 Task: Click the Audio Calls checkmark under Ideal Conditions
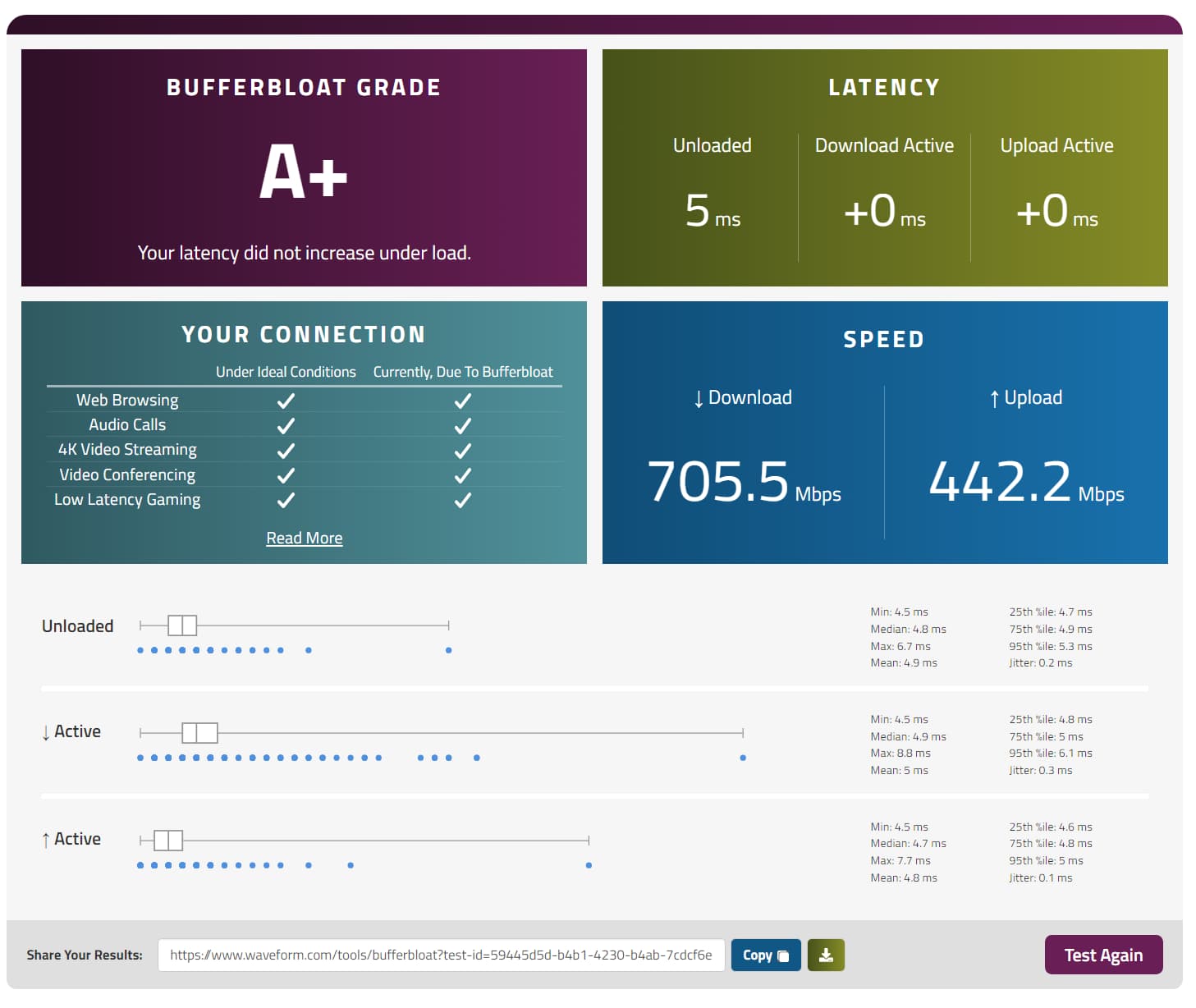286,425
